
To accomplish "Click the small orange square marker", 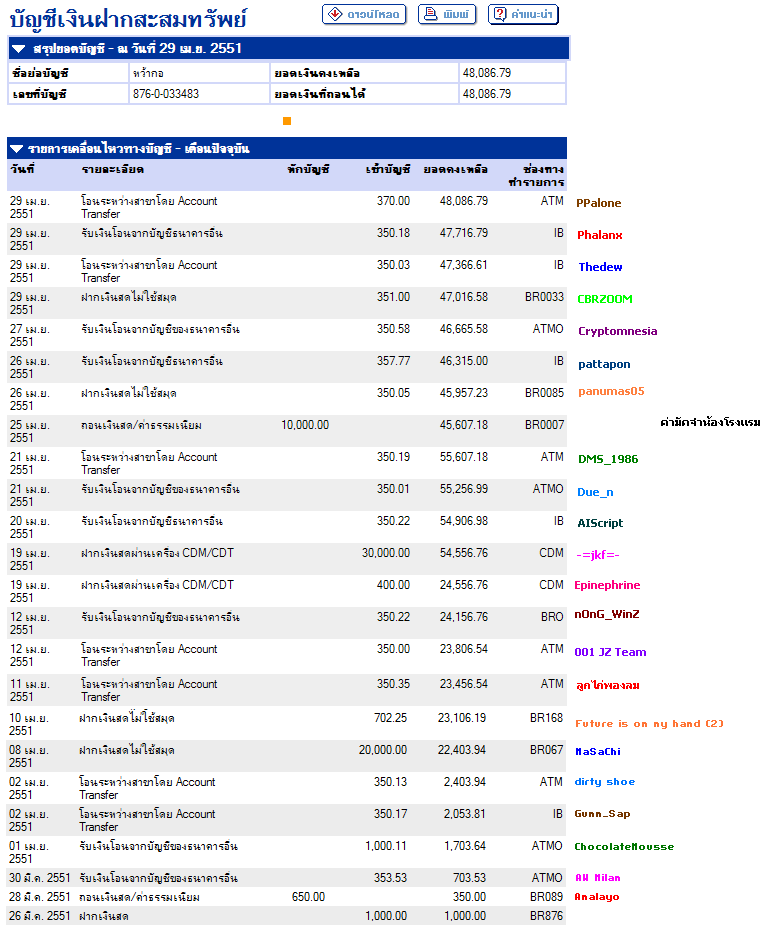I will [x=287, y=121].
